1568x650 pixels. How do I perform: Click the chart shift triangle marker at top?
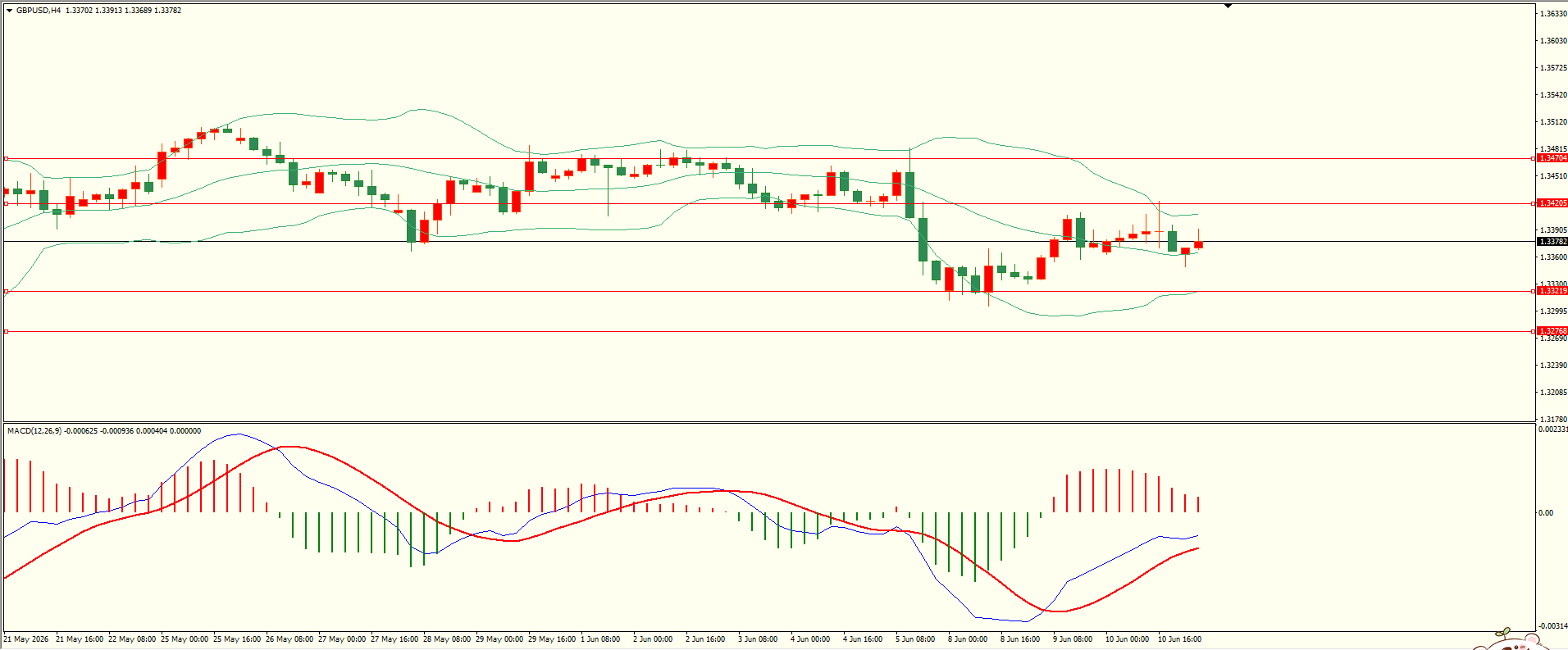coord(1228,6)
